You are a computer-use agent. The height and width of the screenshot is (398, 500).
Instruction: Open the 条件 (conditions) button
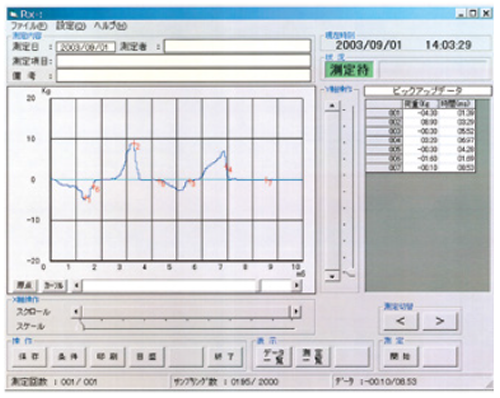[68, 357]
